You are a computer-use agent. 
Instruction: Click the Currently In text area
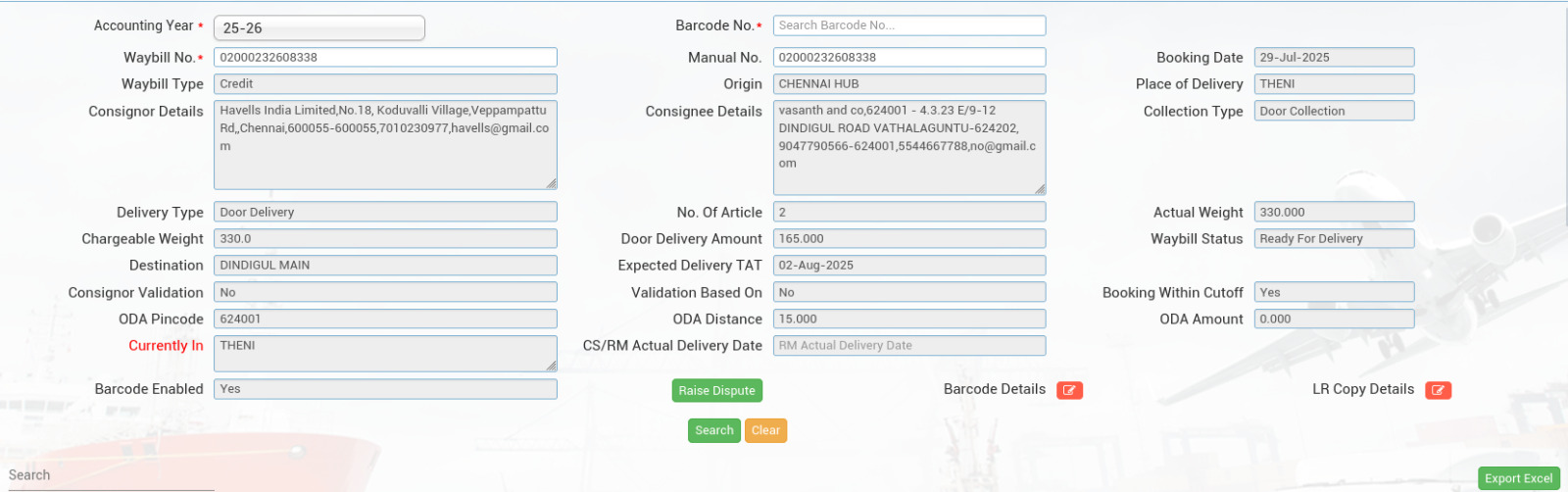(x=385, y=353)
